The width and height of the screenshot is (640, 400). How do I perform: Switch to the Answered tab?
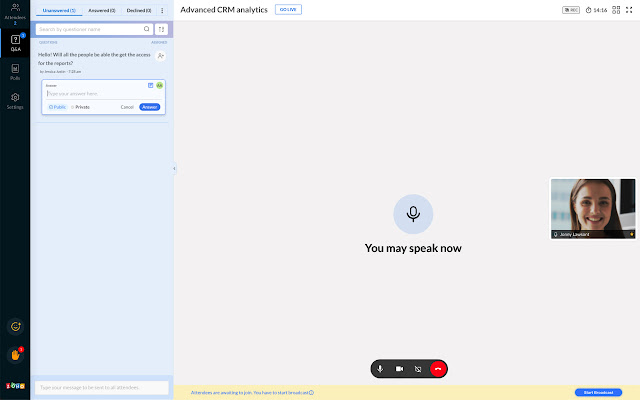(102, 10)
